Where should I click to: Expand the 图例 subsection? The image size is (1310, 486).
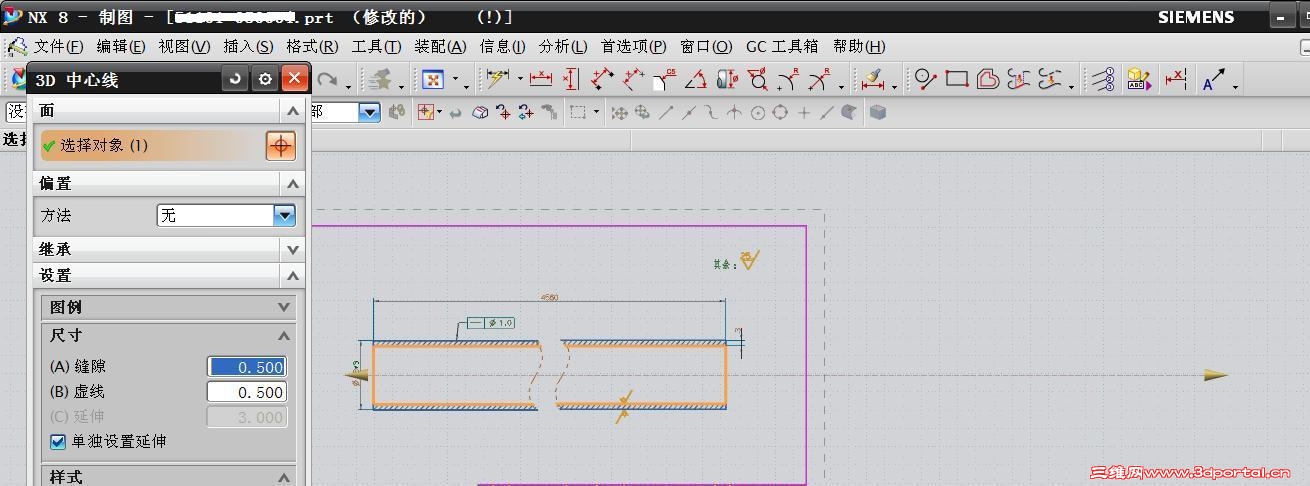(284, 307)
